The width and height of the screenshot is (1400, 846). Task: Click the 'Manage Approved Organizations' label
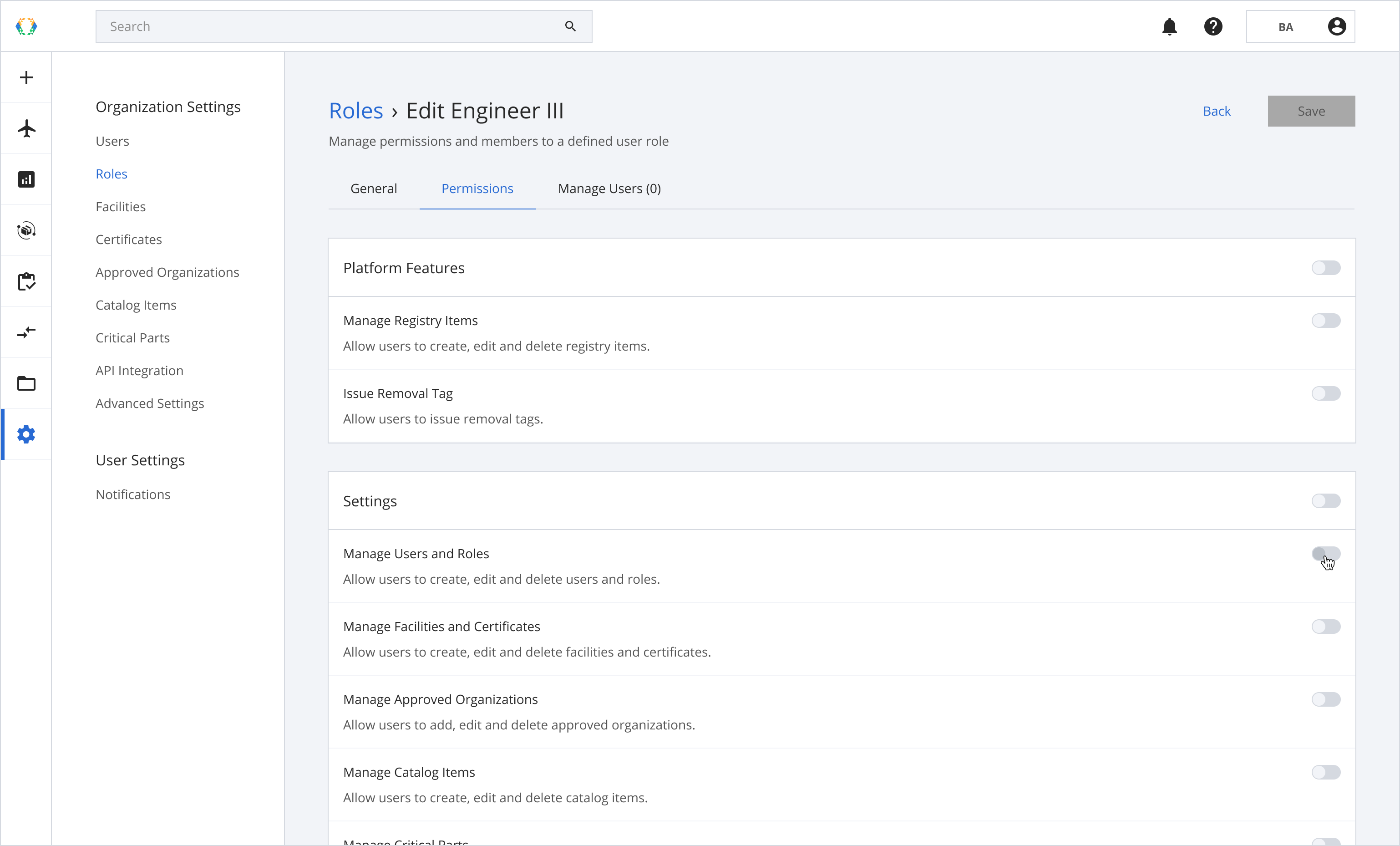(x=440, y=699)
